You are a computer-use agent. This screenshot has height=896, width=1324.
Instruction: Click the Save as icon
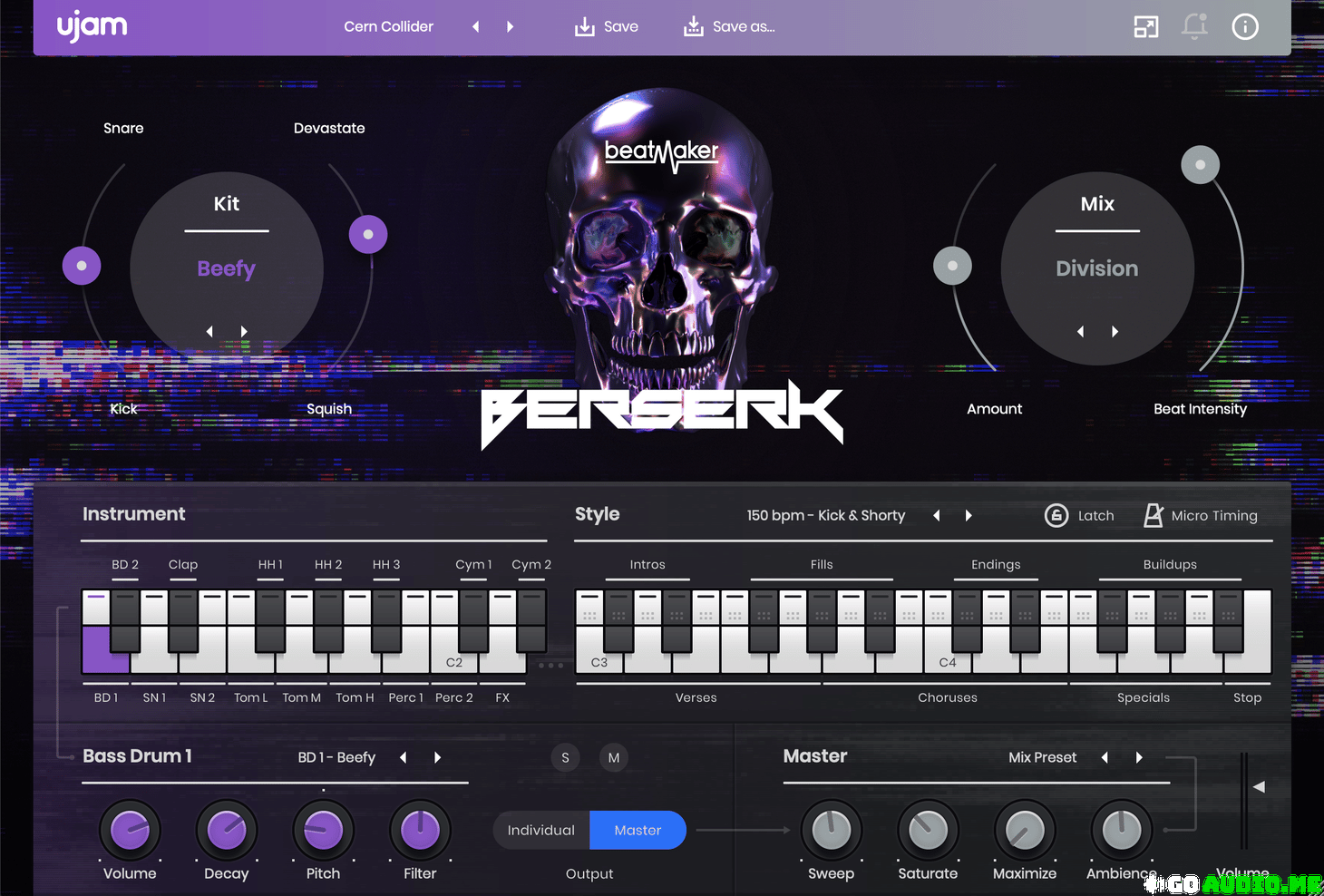coord(694,27)
